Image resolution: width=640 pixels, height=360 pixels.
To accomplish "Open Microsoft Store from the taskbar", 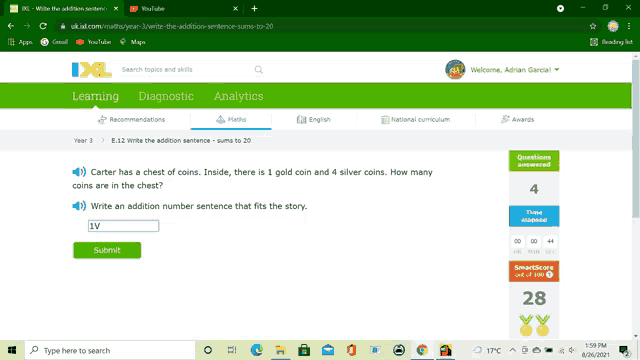I will coord(304,350).
